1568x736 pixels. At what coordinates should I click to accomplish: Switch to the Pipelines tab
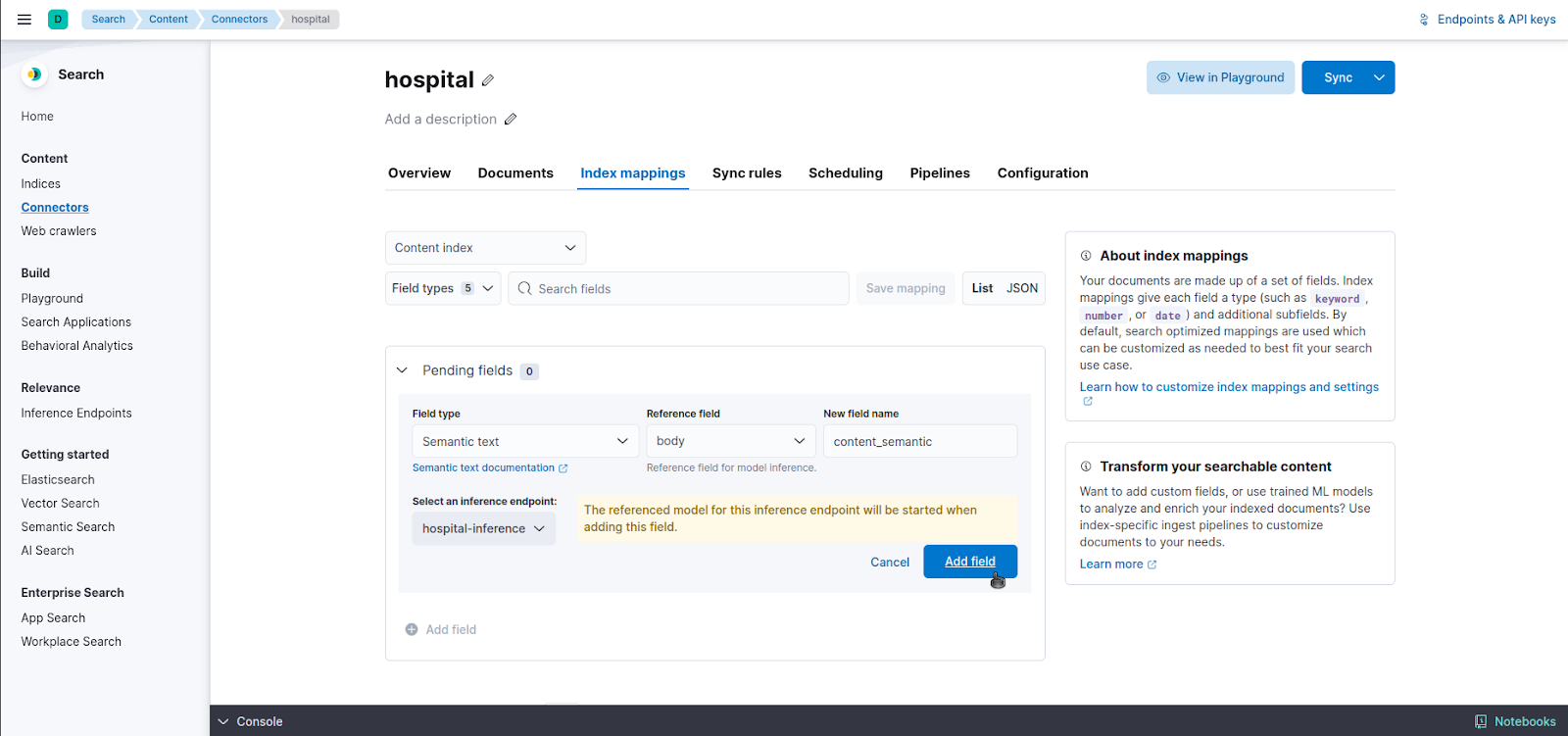tap(940, 172)
